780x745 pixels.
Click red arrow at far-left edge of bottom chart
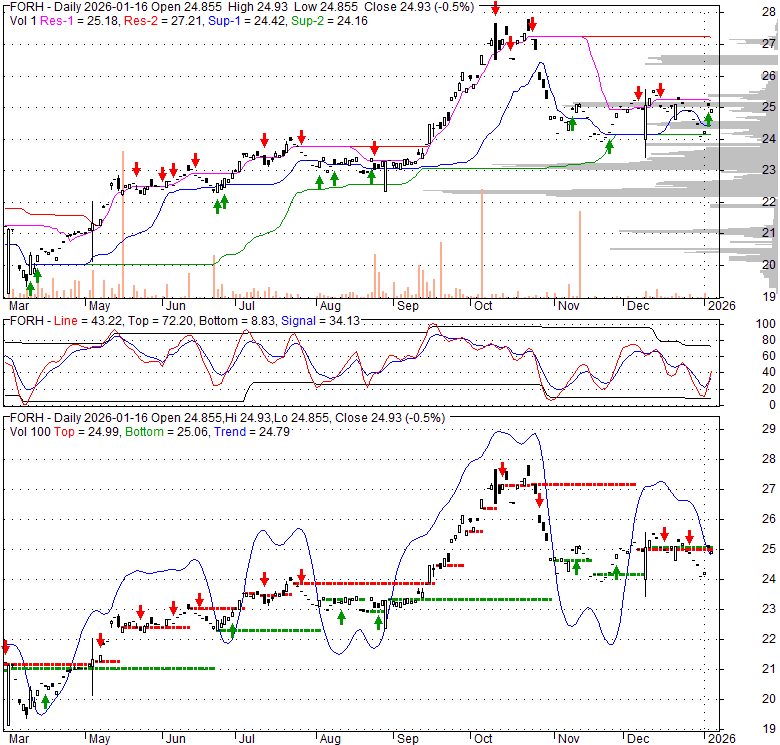click(5, 647)
